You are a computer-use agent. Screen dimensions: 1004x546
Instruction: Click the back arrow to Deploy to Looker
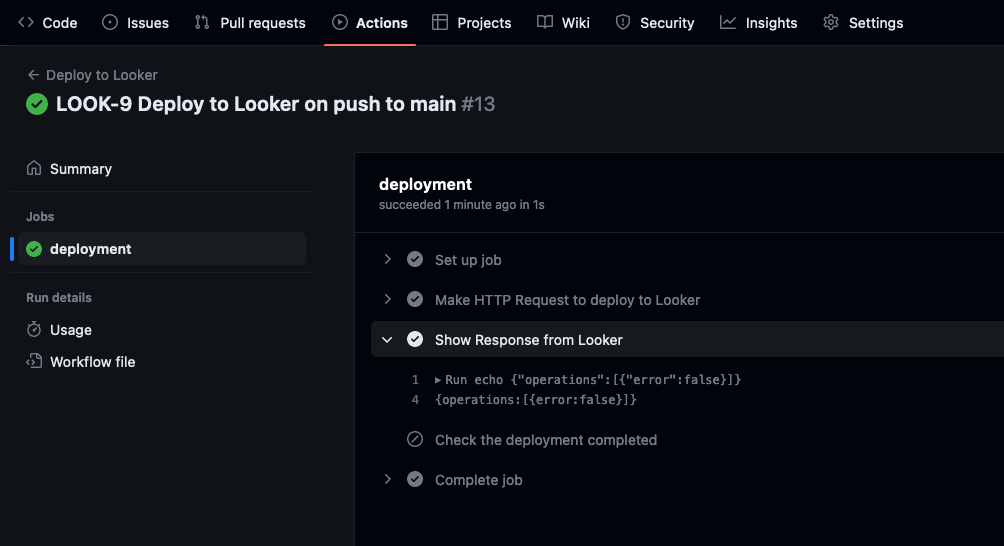click(x=33, y=75)
